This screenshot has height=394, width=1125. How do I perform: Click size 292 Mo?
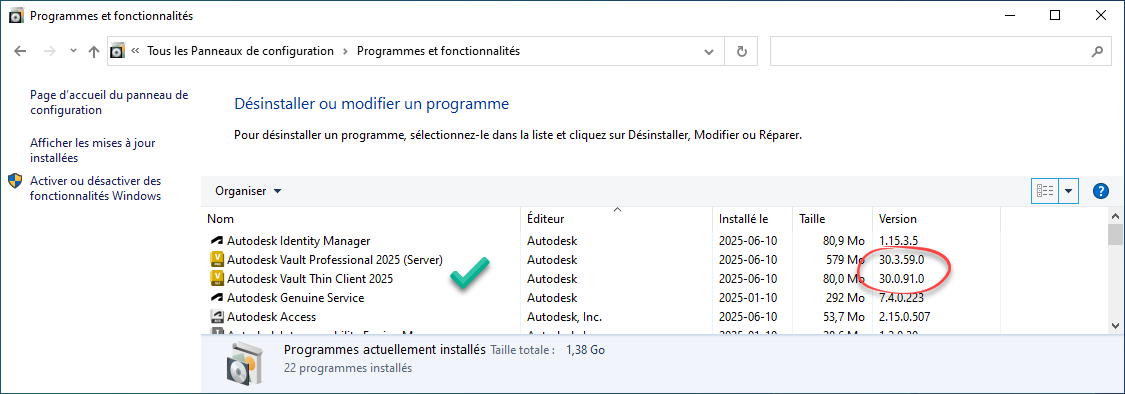tap(846, 297)
